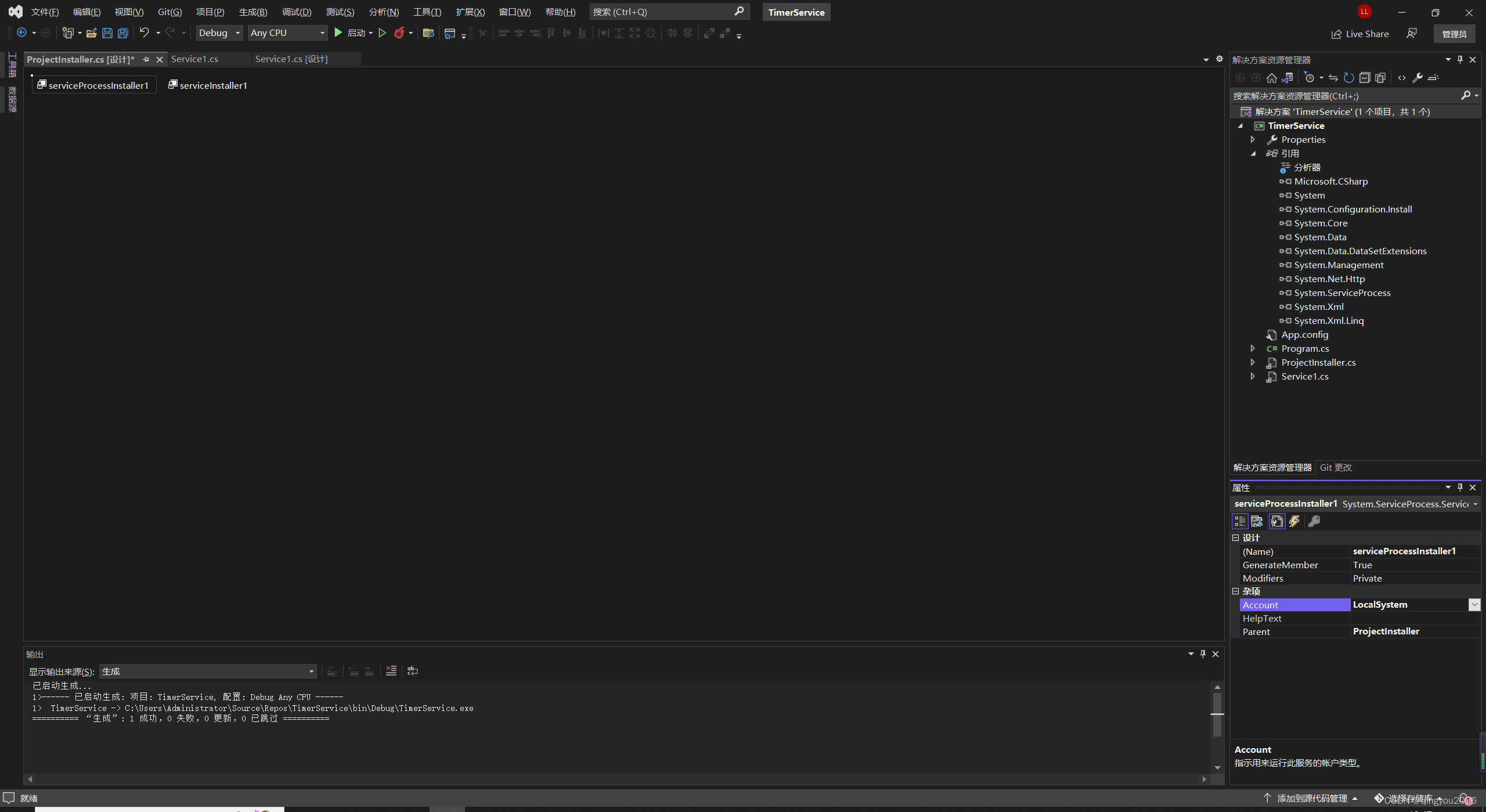Click Property Pages wrench in Properties panel

tap(1314, 521)
